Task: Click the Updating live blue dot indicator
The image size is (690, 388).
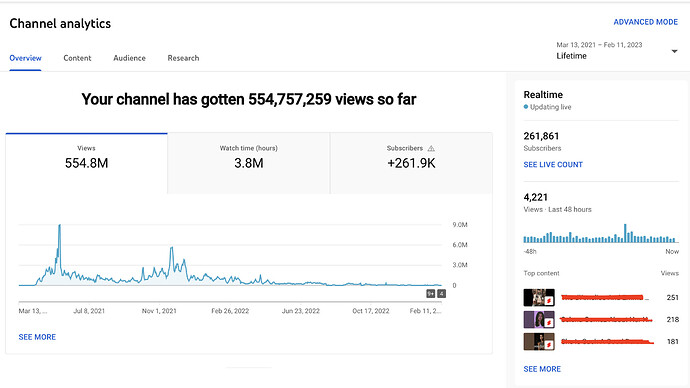Action: [525, 107]
